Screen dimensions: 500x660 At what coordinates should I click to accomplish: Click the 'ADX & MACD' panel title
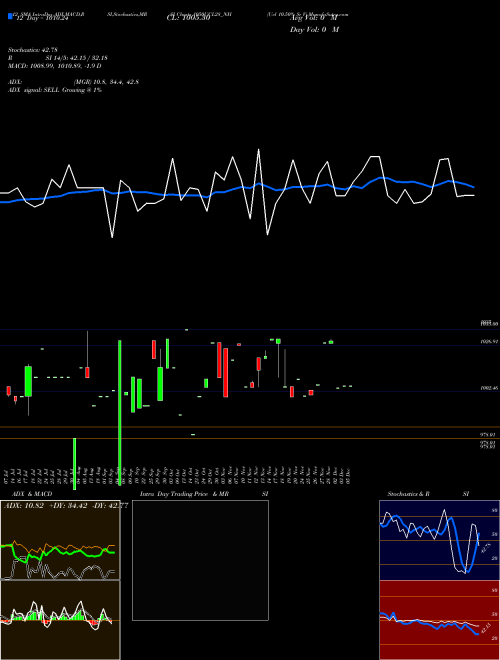coord(32,494)
